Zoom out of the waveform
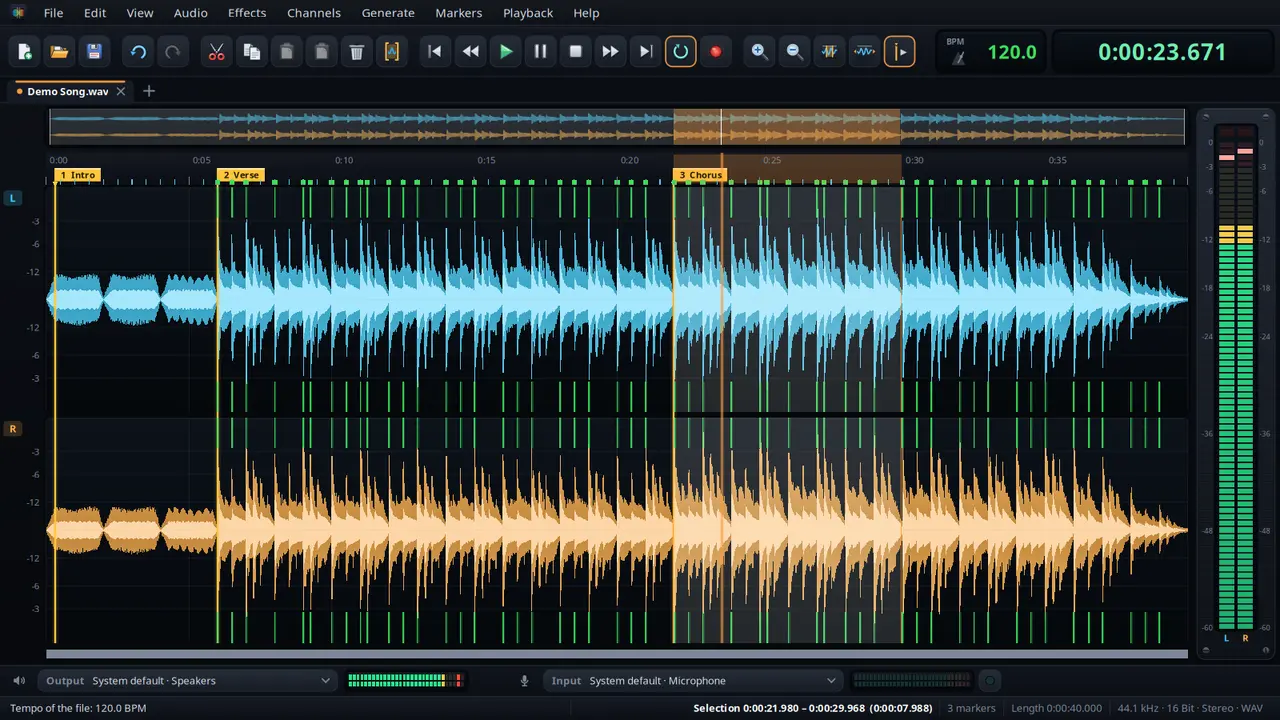 pos(794,52)
